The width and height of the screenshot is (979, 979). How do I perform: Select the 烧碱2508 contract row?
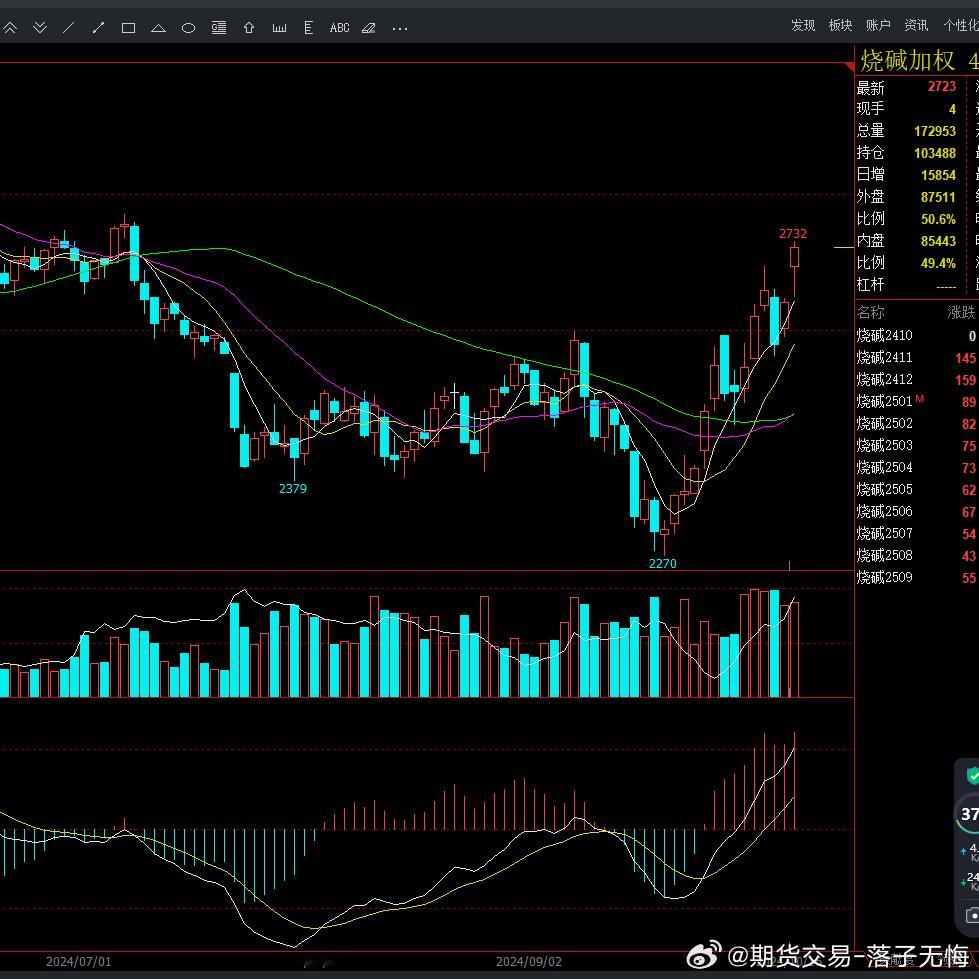click(917, 556)
